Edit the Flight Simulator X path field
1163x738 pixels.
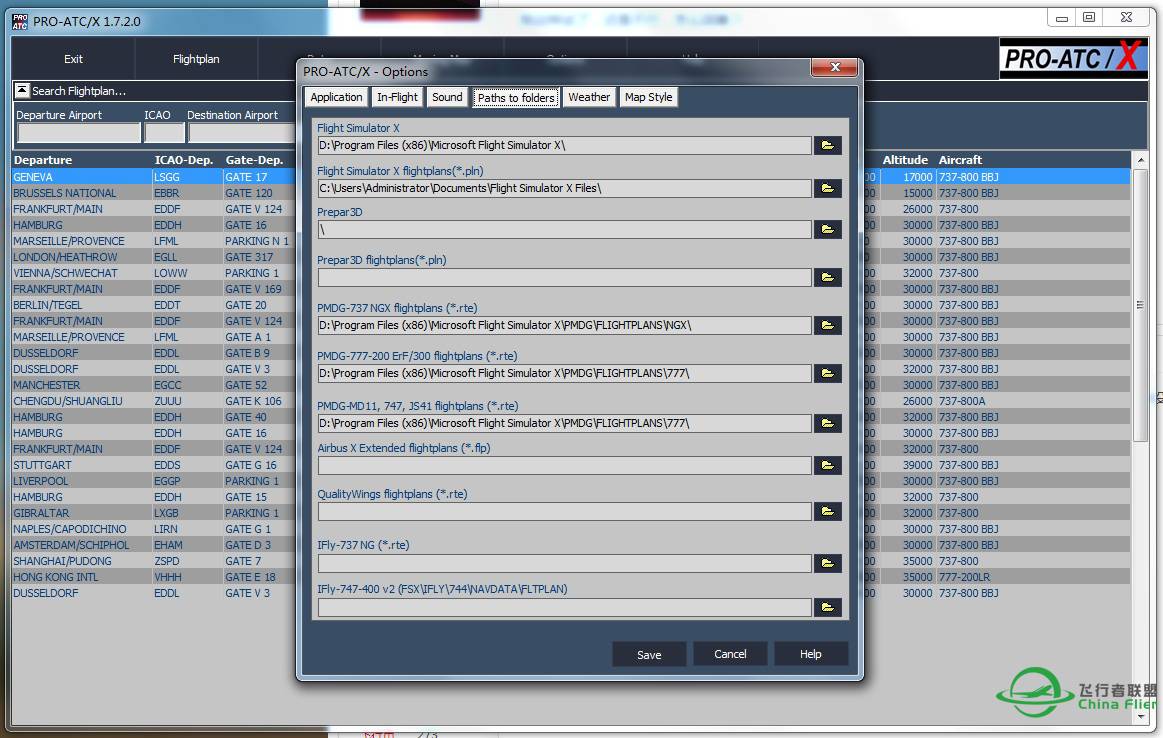(x=564, y=145)
